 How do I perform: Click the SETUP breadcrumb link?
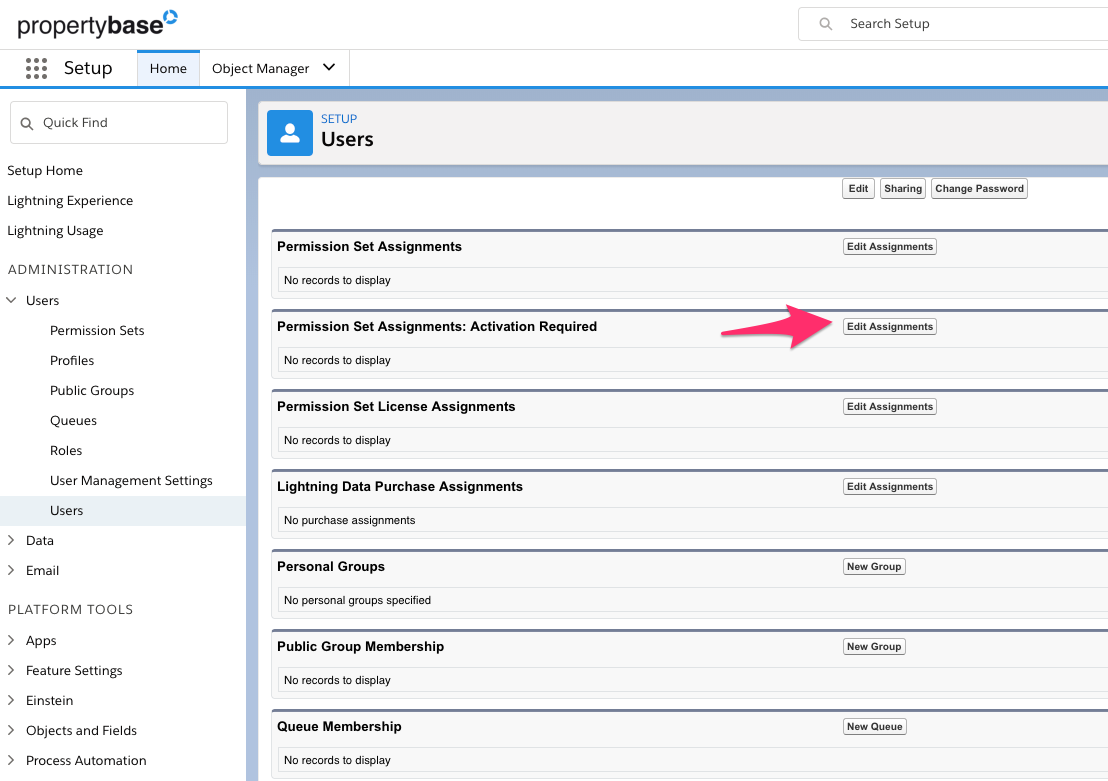tap(339, 119)
